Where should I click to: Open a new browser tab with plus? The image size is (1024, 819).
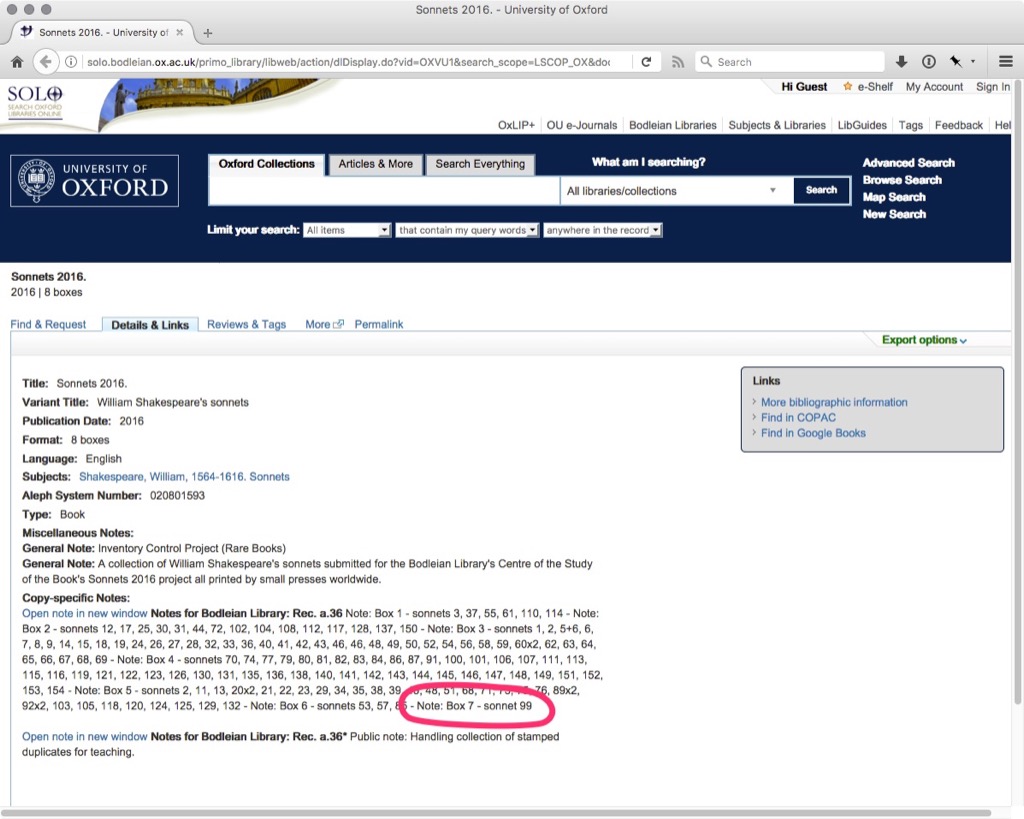click(x=208, y=33)
